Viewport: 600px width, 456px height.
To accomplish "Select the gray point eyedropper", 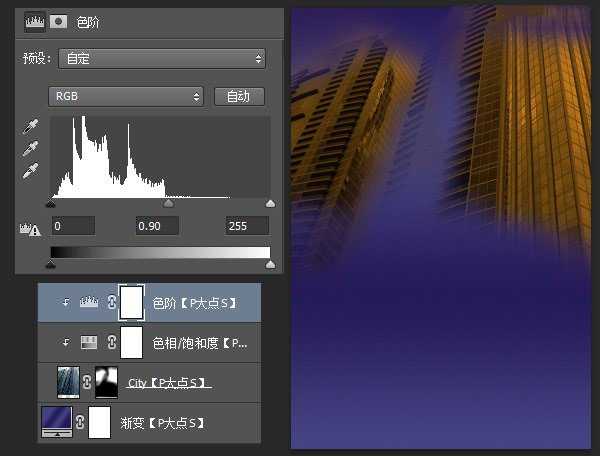I will coord(30,149).
